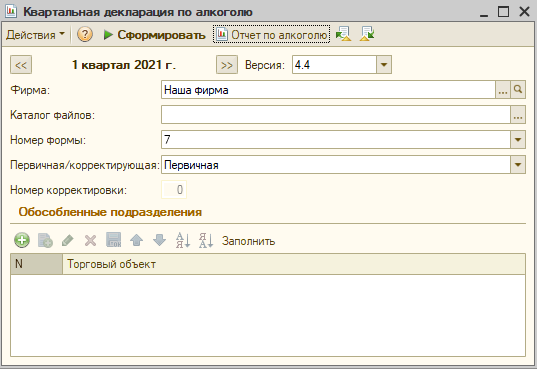Expand the Версия dropdown
537x369 pixels.
(x=384, y=64)
